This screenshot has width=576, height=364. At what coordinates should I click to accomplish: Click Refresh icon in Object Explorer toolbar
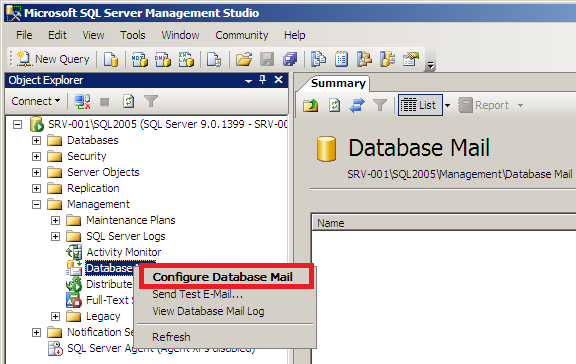[128, 101]
